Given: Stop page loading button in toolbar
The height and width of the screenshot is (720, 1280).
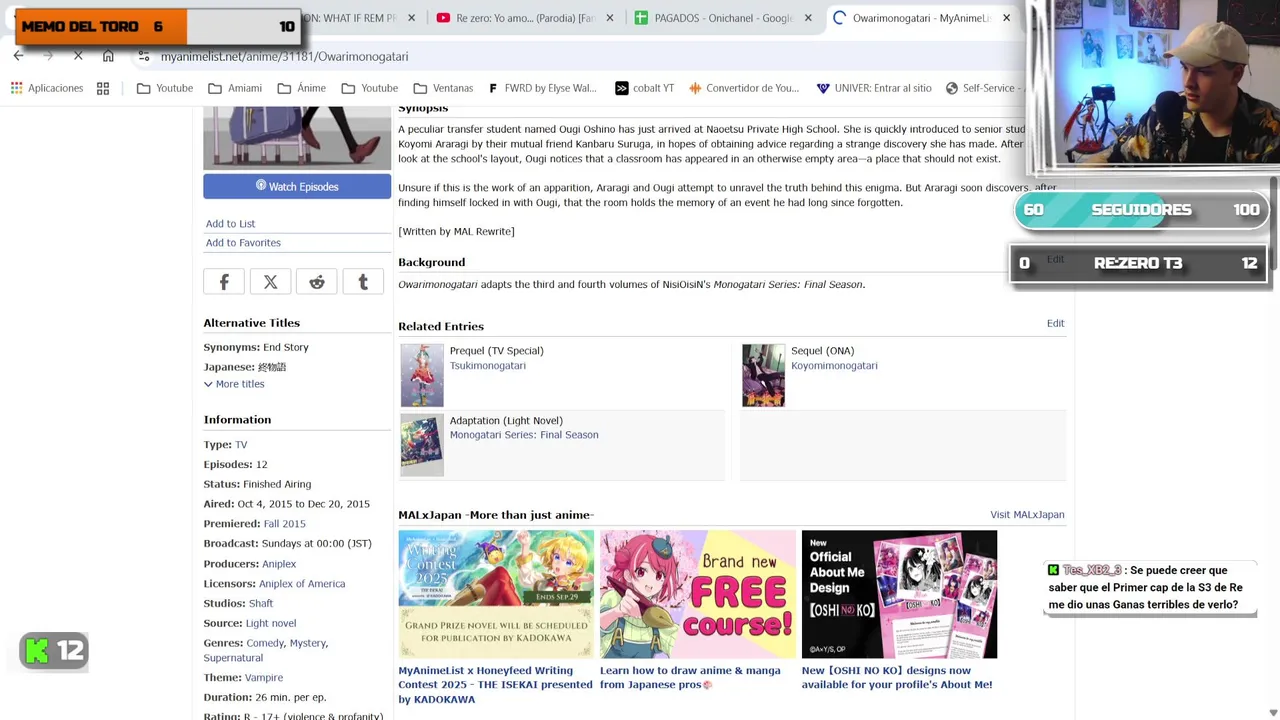Looking at the screenshot, I should point(78,57).
